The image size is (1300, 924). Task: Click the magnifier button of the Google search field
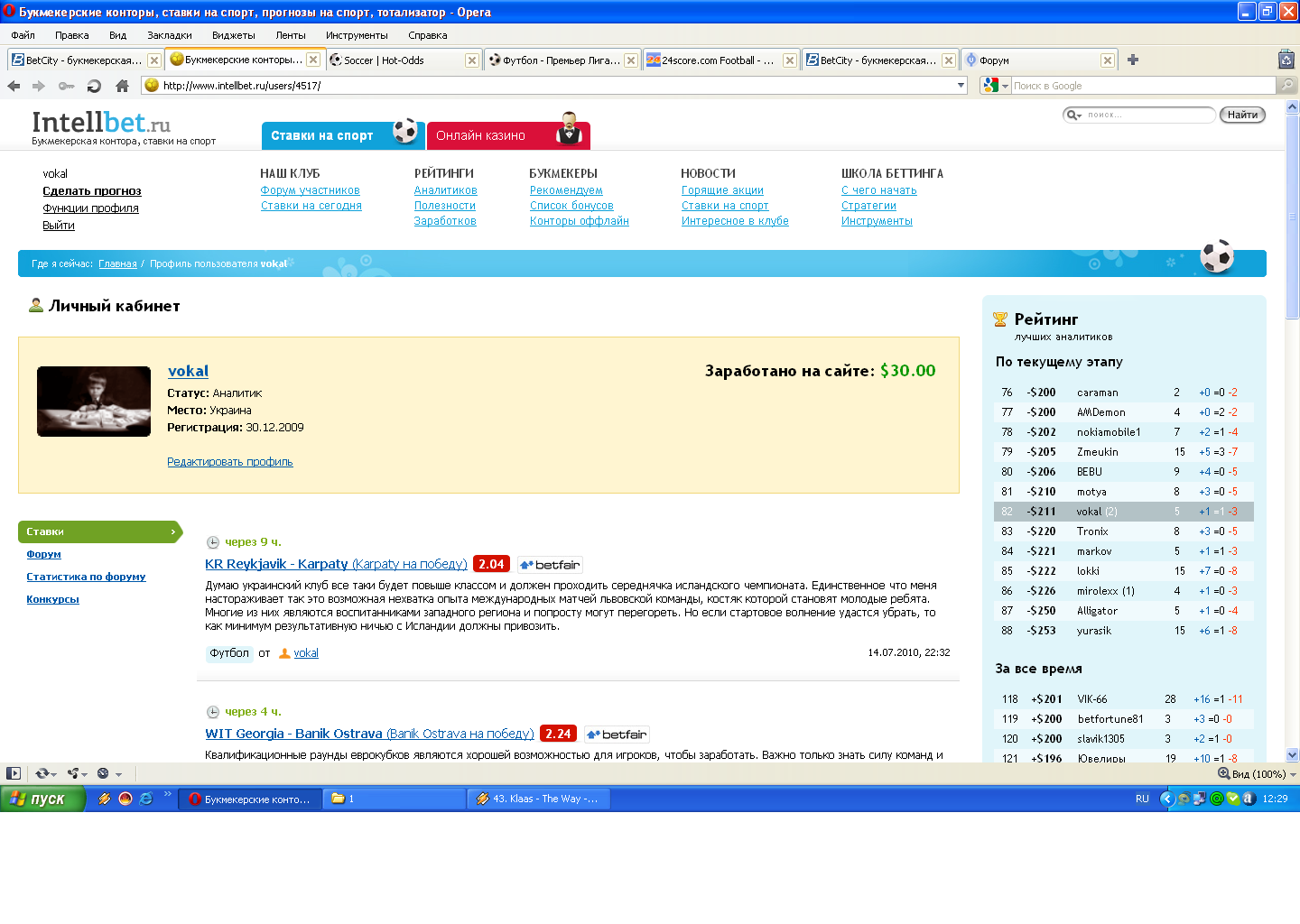(x=1287, y=86)
